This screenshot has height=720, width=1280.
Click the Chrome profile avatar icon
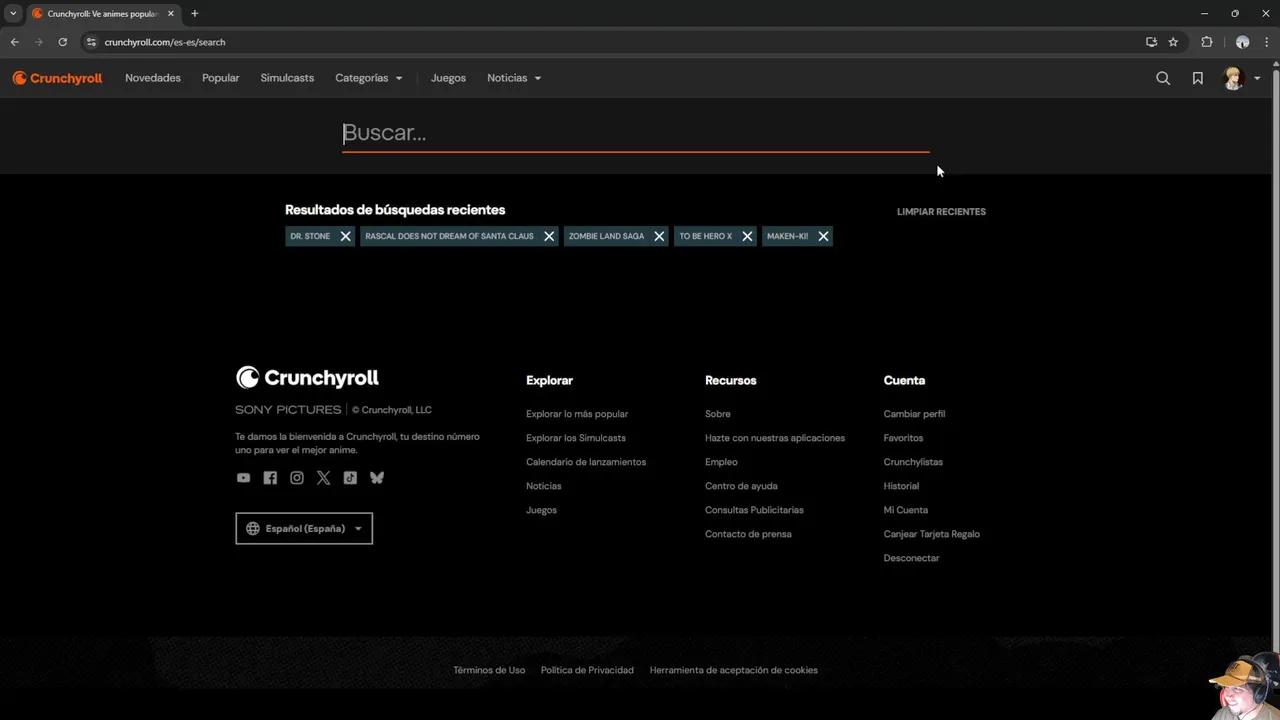(1242, 42)
